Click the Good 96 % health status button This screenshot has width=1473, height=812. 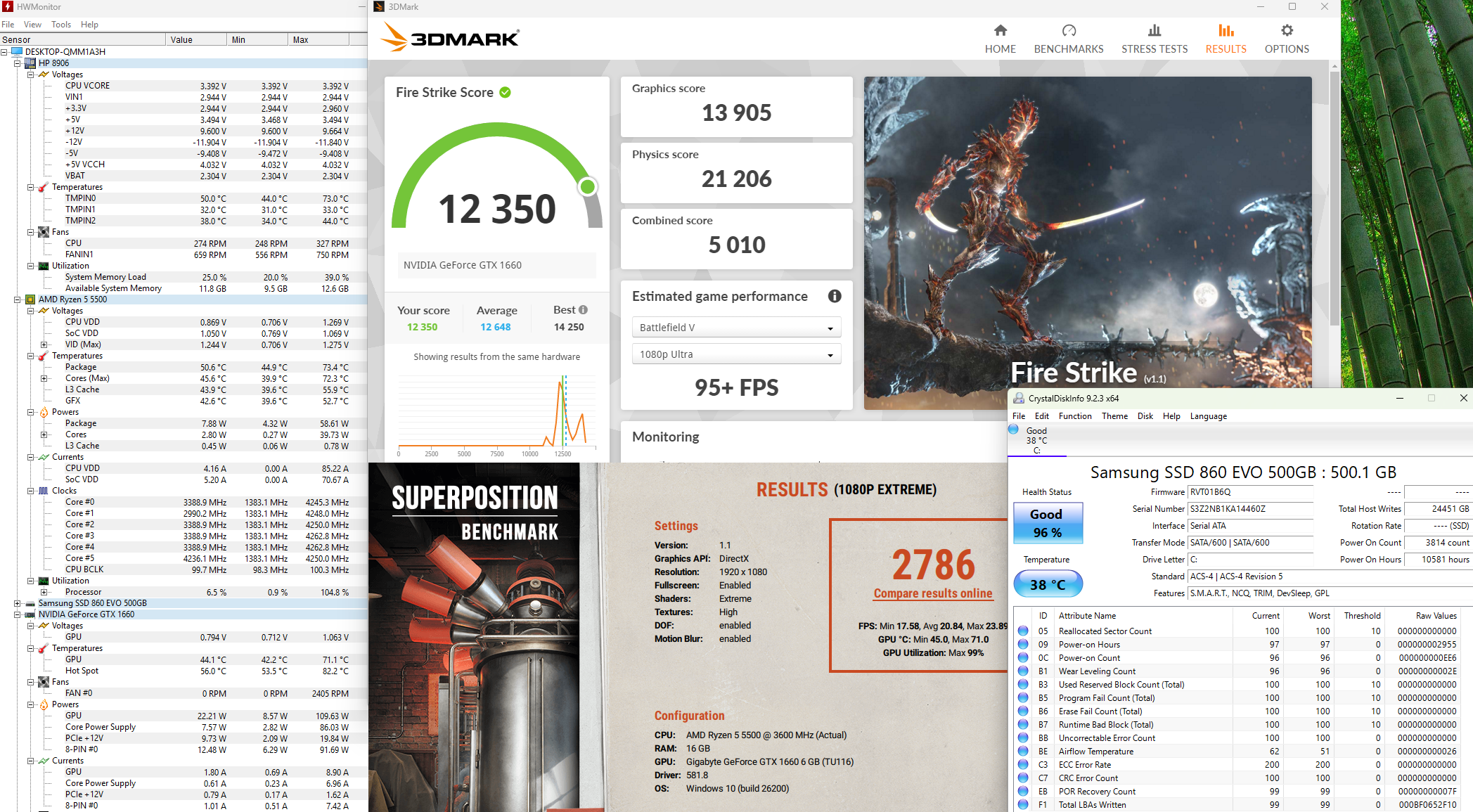[1047, 523]
